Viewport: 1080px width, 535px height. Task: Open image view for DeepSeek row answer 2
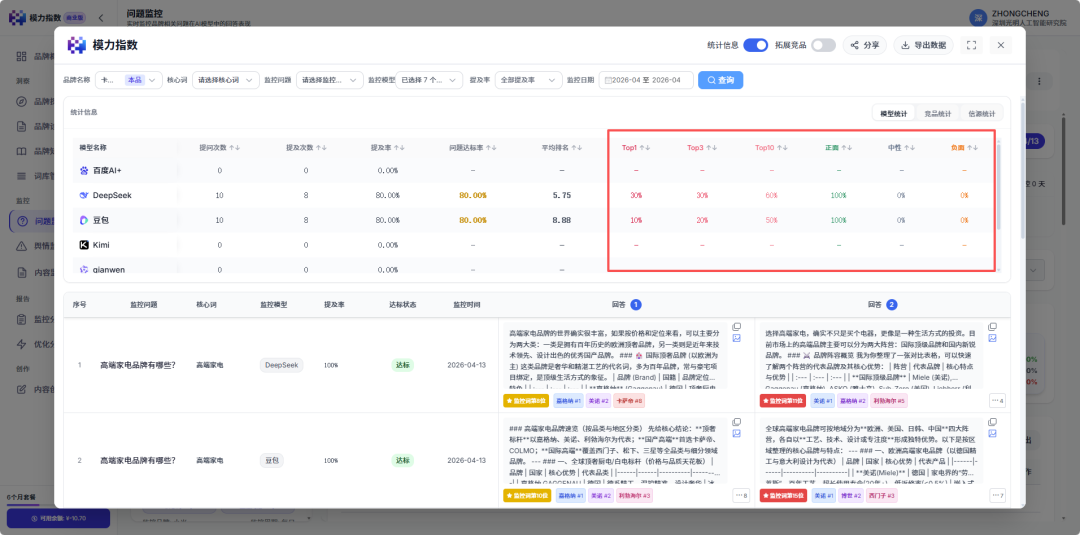(x=992, y=338)
